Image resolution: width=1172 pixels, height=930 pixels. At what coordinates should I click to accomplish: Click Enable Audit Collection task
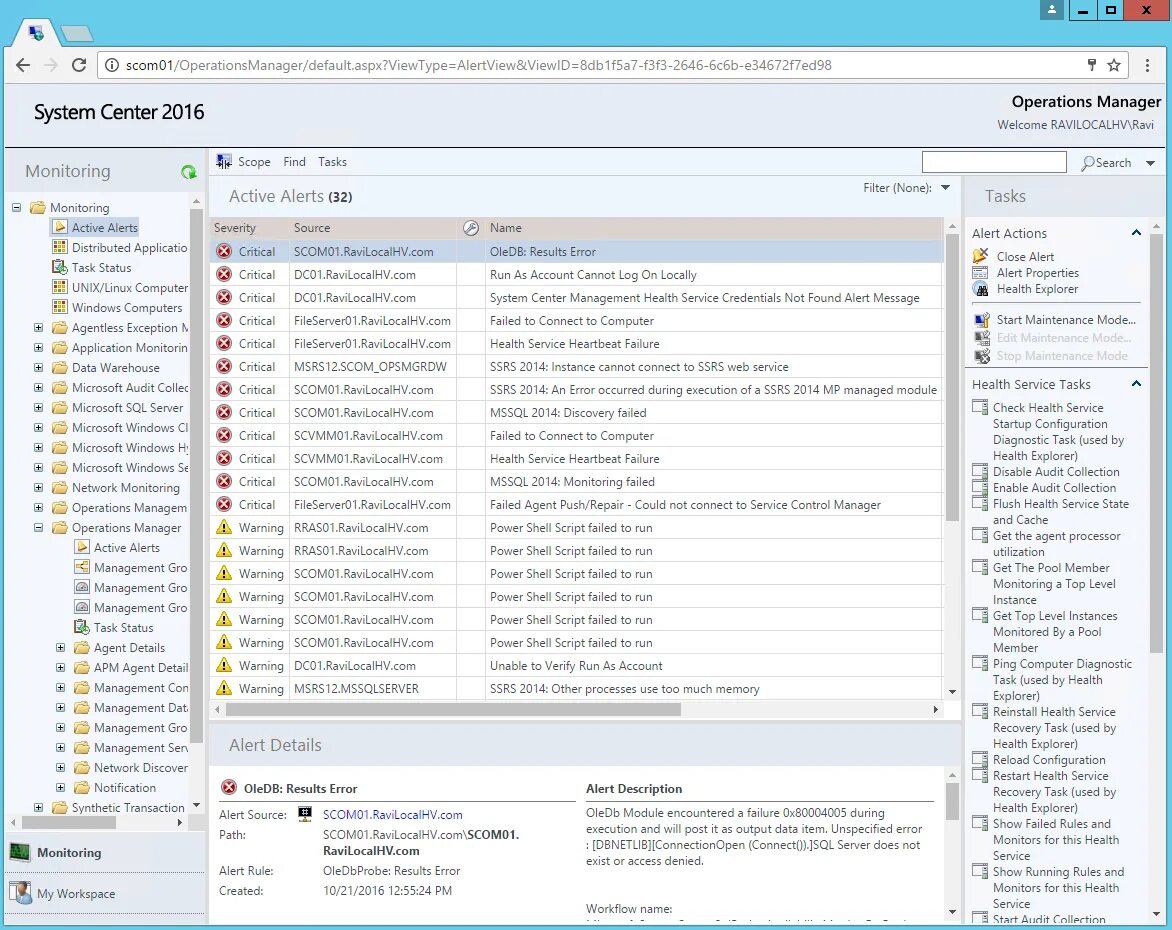click(1054, 487)
